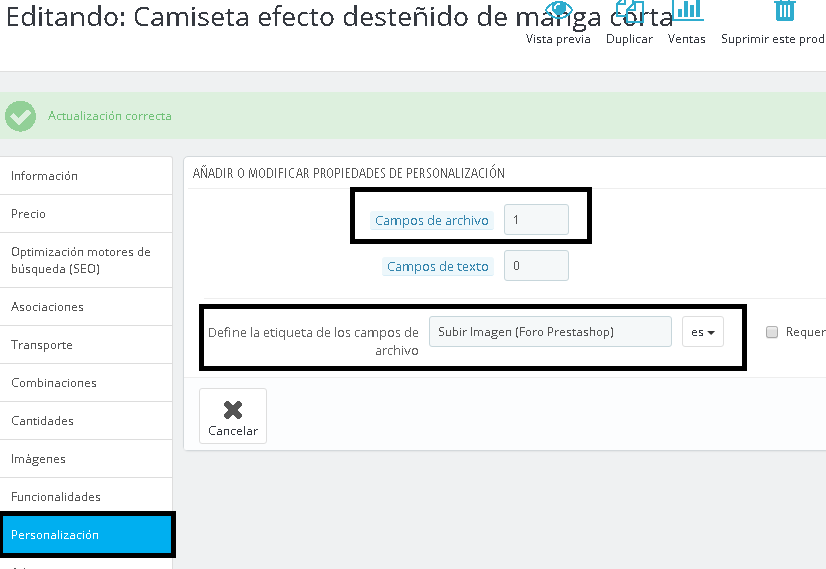Select the Imágenes tab
Image resolution: width=826 pixels, height=569 pixels.
pyautogui.click(x=86, y=459)
